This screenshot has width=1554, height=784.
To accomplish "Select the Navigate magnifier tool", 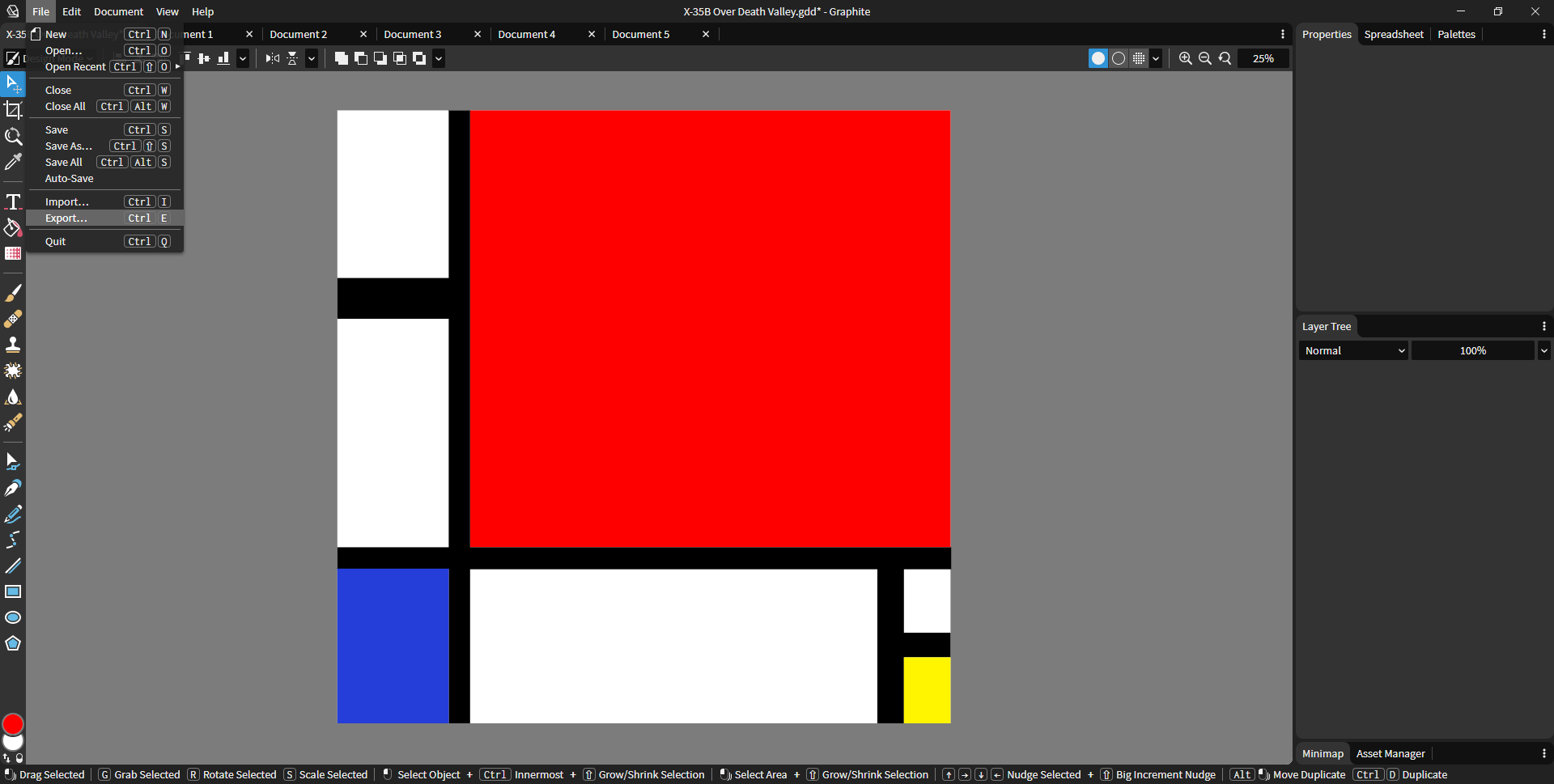I will 13,136.
